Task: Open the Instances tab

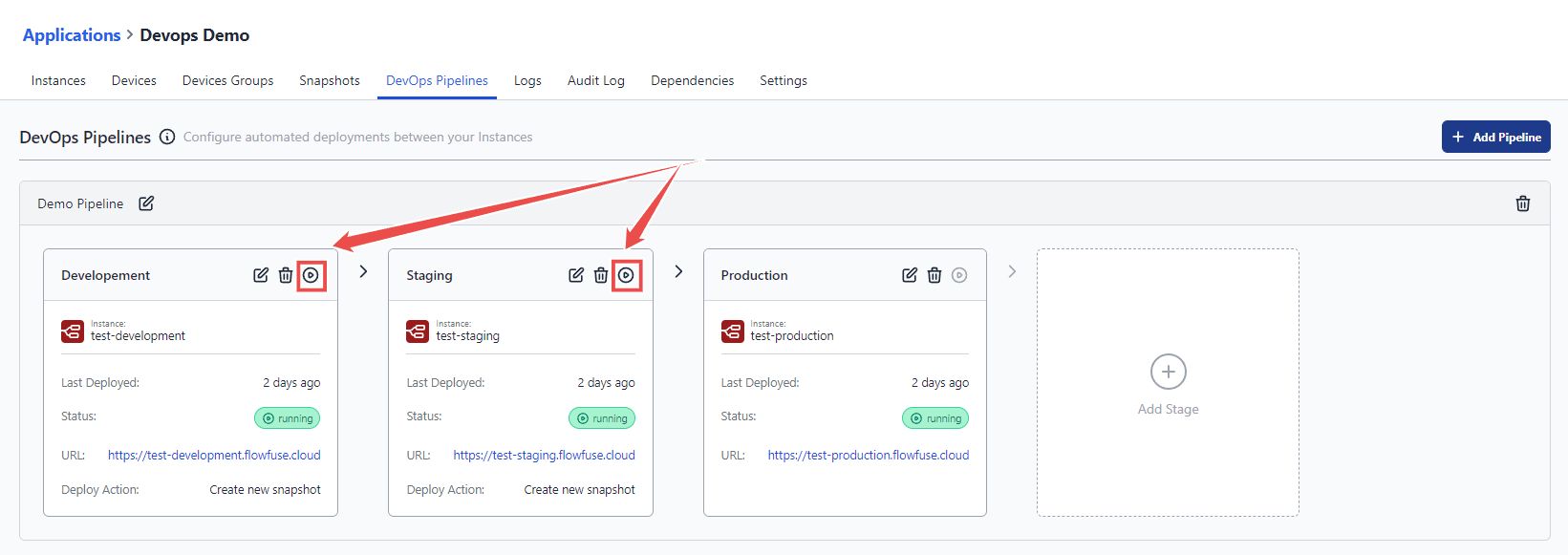Action: click(x=58, y=80)
